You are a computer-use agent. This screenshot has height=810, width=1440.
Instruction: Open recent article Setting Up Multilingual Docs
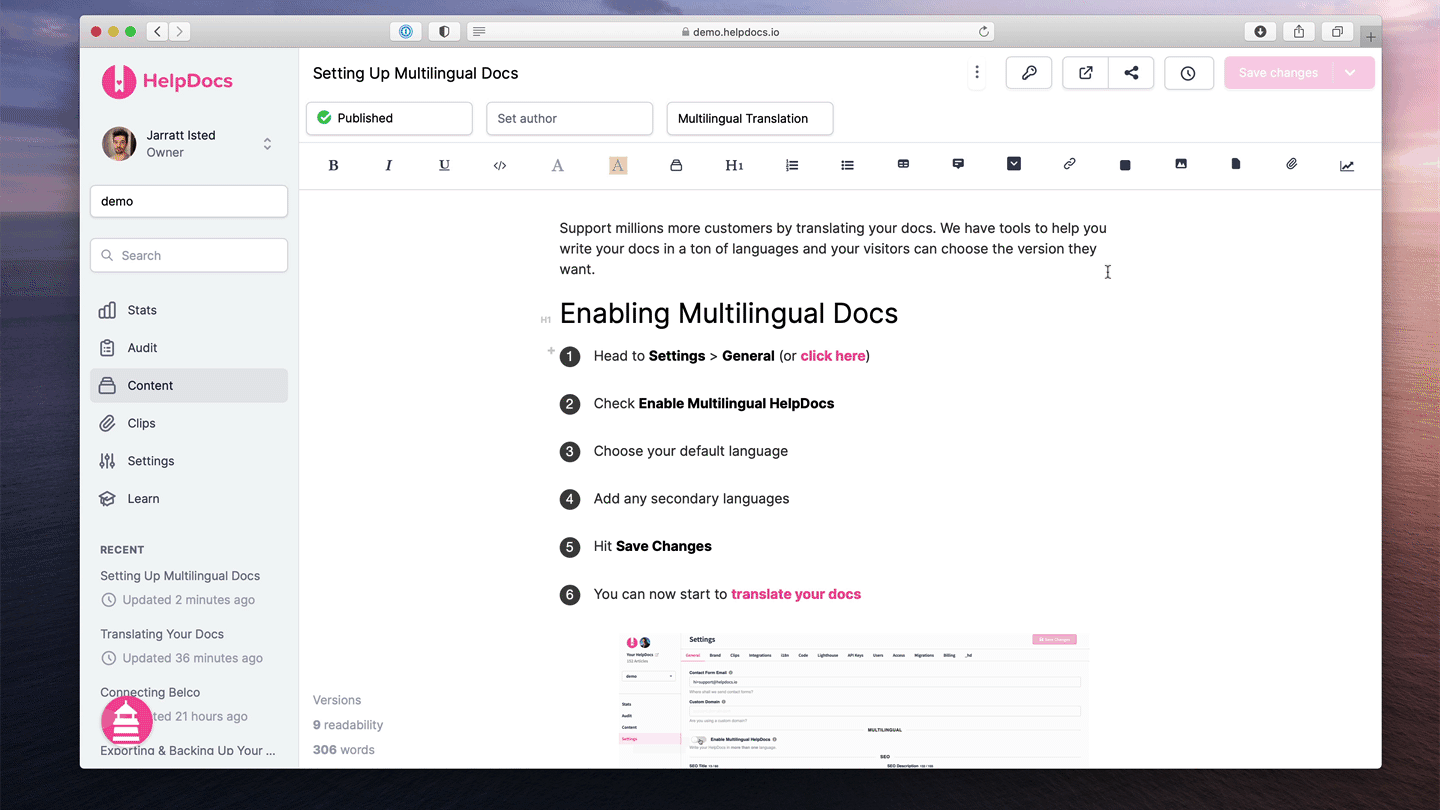[x=180, y=576]
